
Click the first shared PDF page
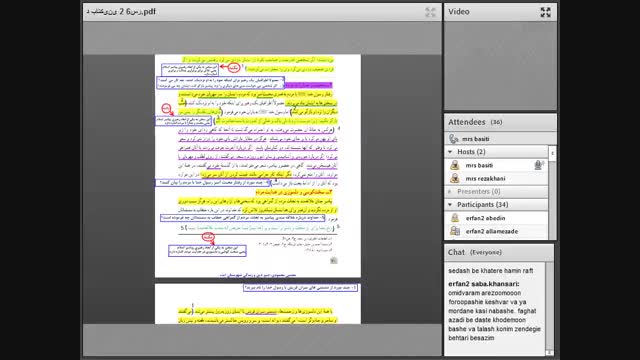(x=258, y=166)
